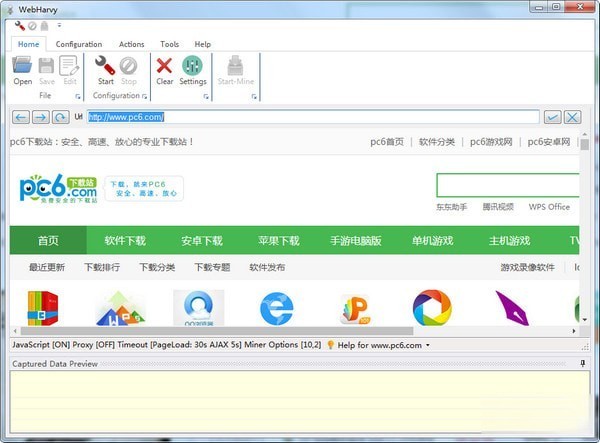Open the Configuration ribbon tab
This screenshot has width=600, height=443.
coord(79,44)
